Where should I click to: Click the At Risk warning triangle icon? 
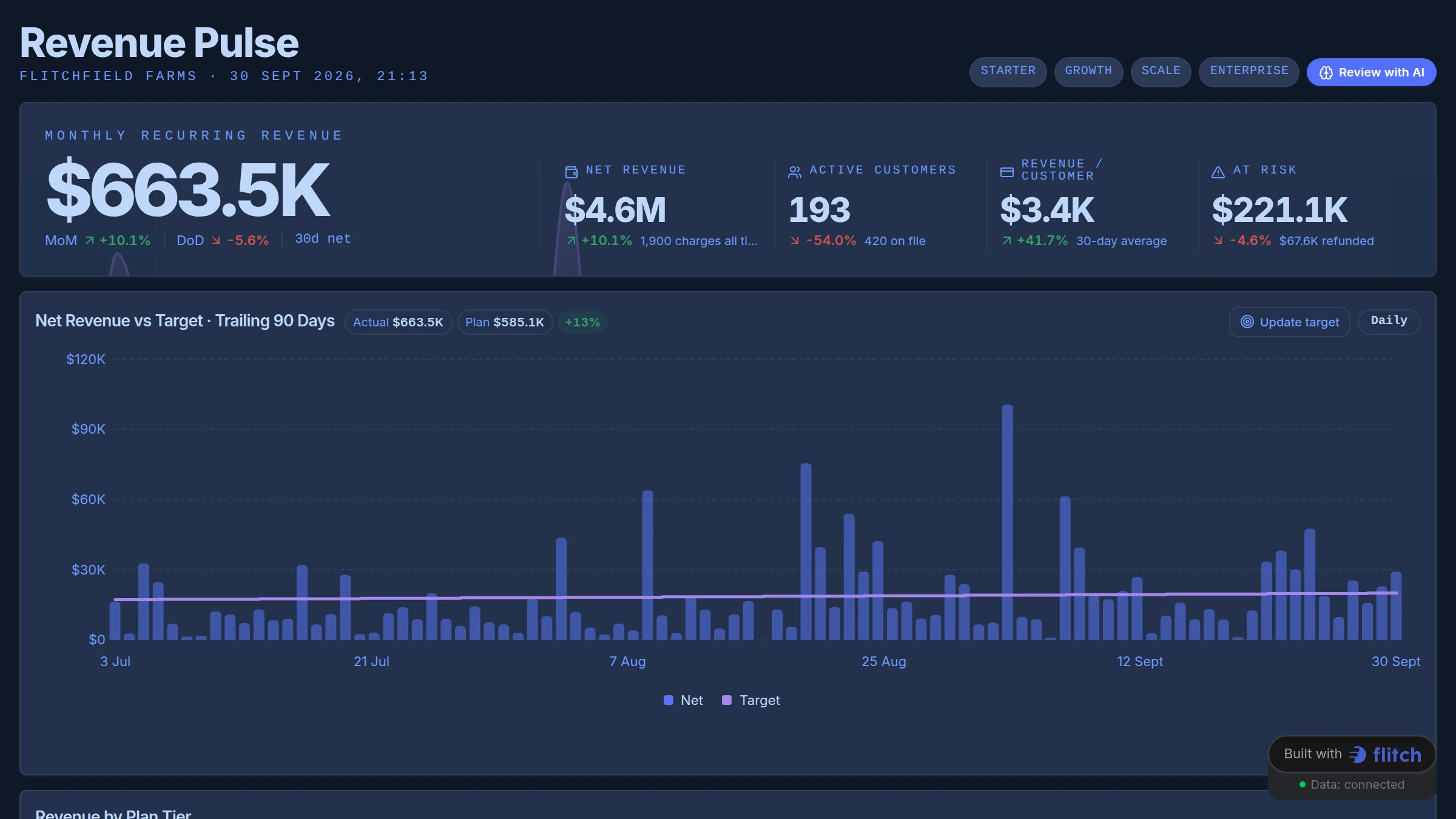tap(1218, 172)
